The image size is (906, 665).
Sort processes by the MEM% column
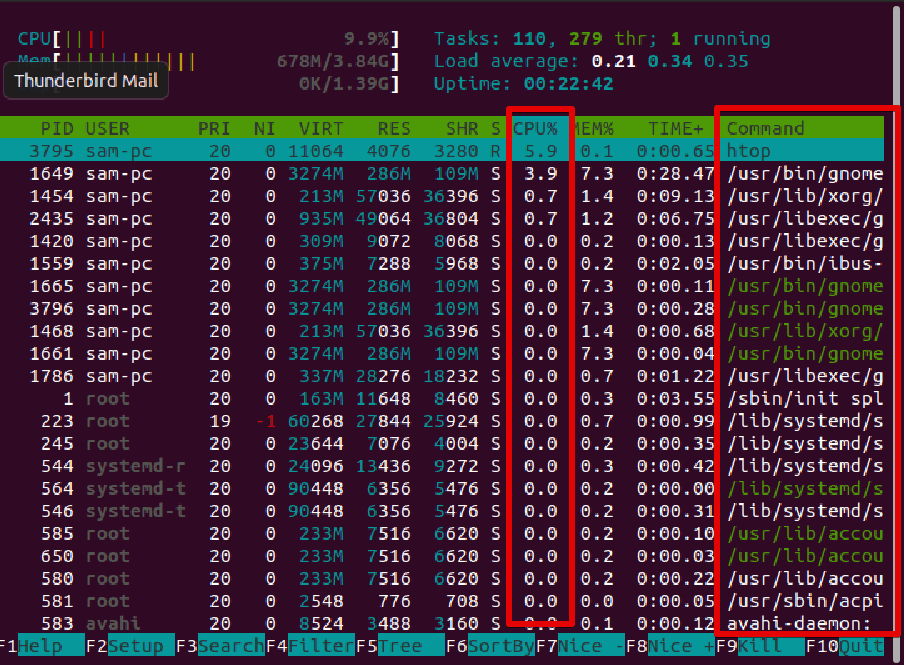597,128
